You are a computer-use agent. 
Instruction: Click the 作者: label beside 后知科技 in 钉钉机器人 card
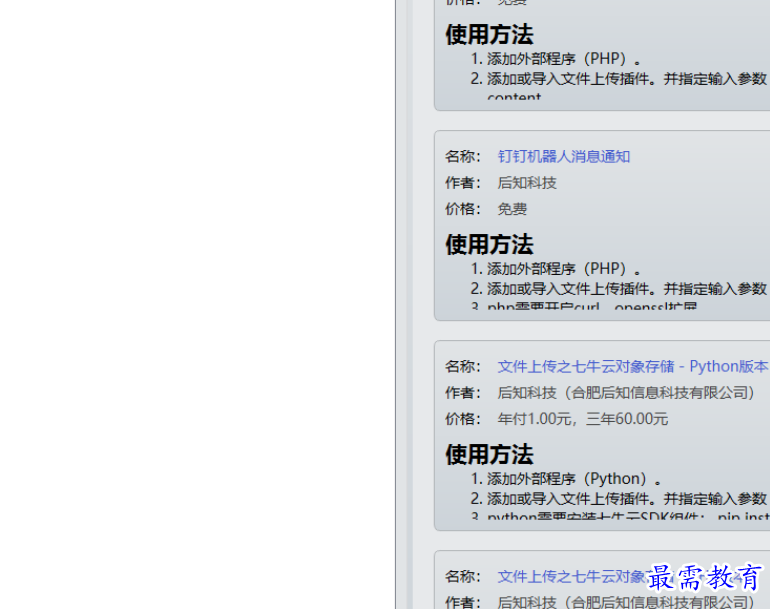click(x=463, y=183)
